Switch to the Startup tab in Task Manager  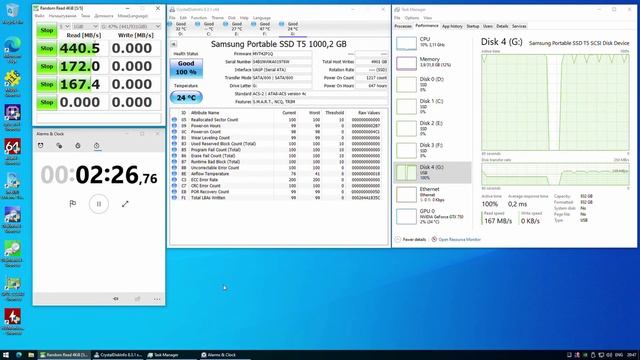pyautogui.click(x=473, y=26)
